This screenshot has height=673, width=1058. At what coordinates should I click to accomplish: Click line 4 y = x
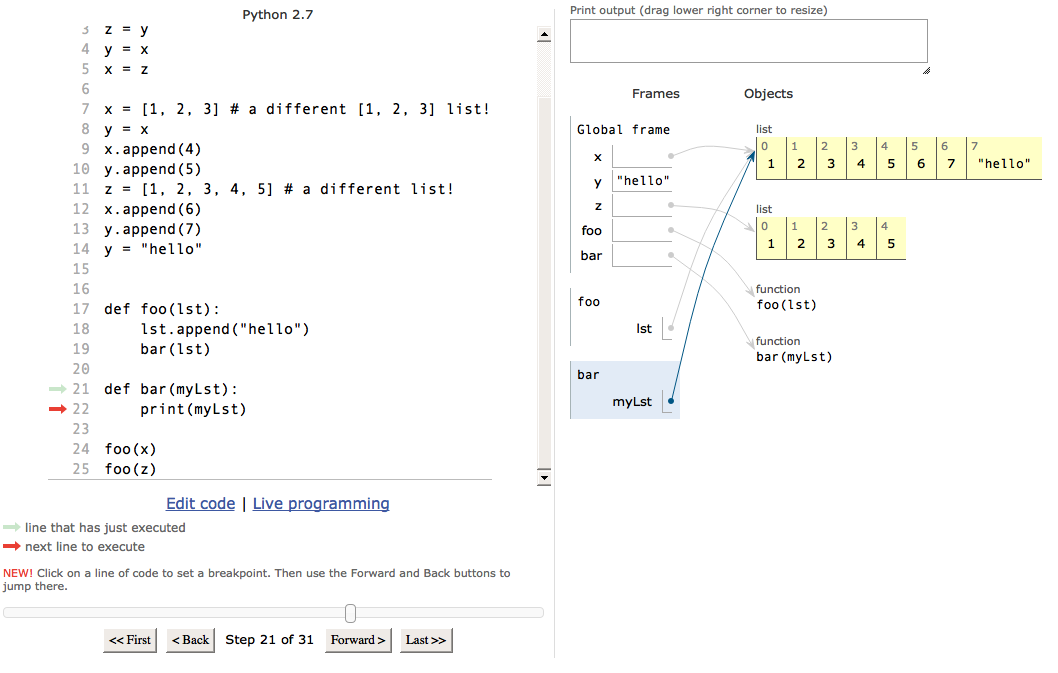pyautogui.click(x=126, y=49)
